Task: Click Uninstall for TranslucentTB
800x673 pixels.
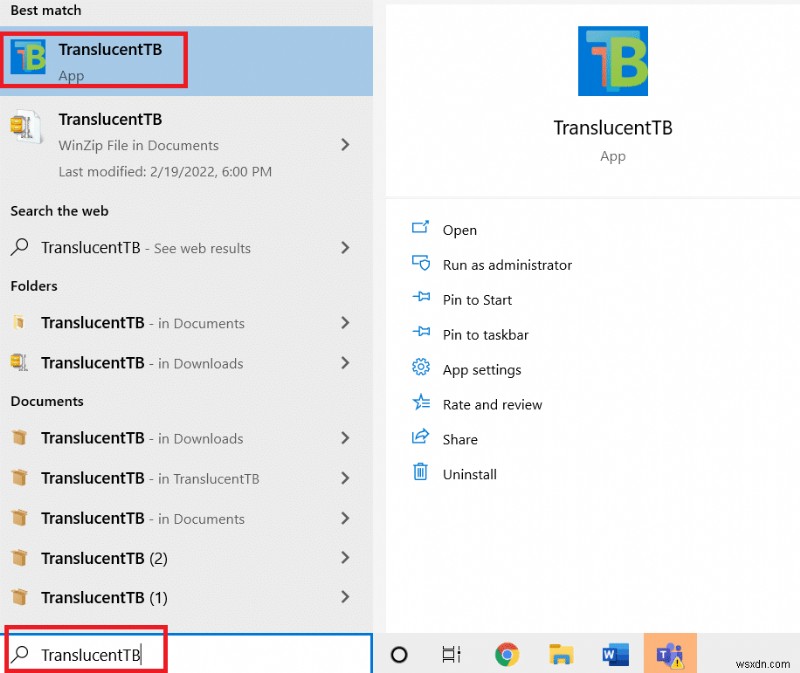Action: (467, 473)
